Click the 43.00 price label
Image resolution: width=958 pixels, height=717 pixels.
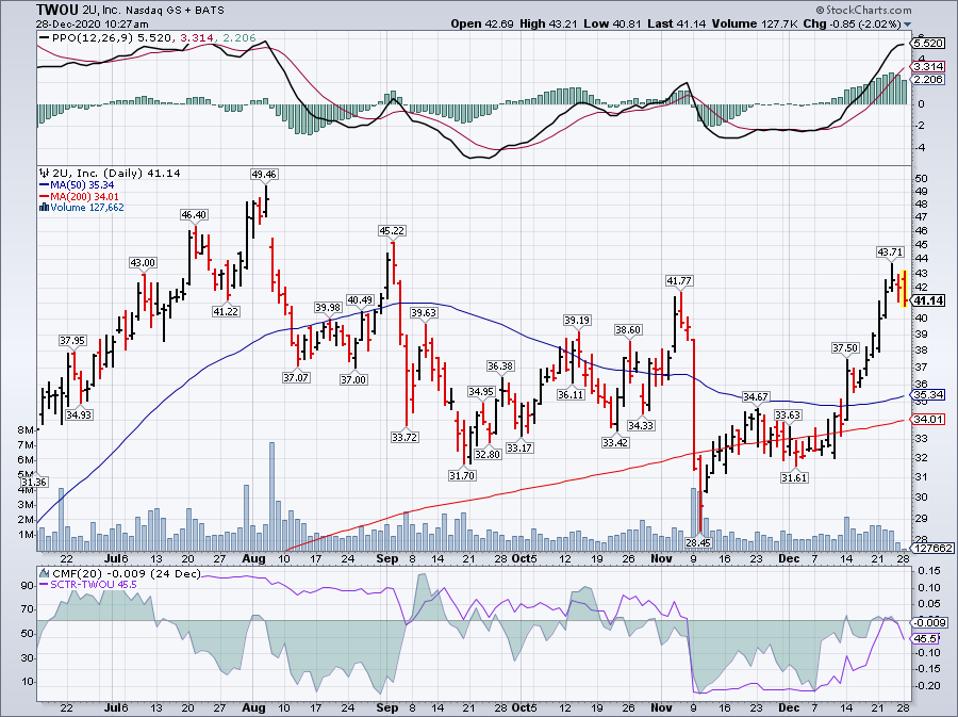click(x=143, y=263)
